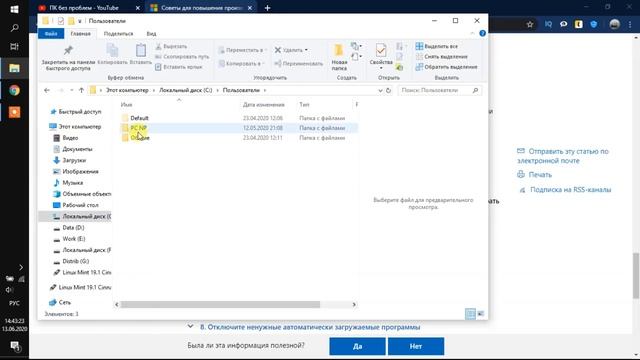Click the Refresh icon in address bar
Viewport: 640px width, 360px height.
[x=389, y=90]
